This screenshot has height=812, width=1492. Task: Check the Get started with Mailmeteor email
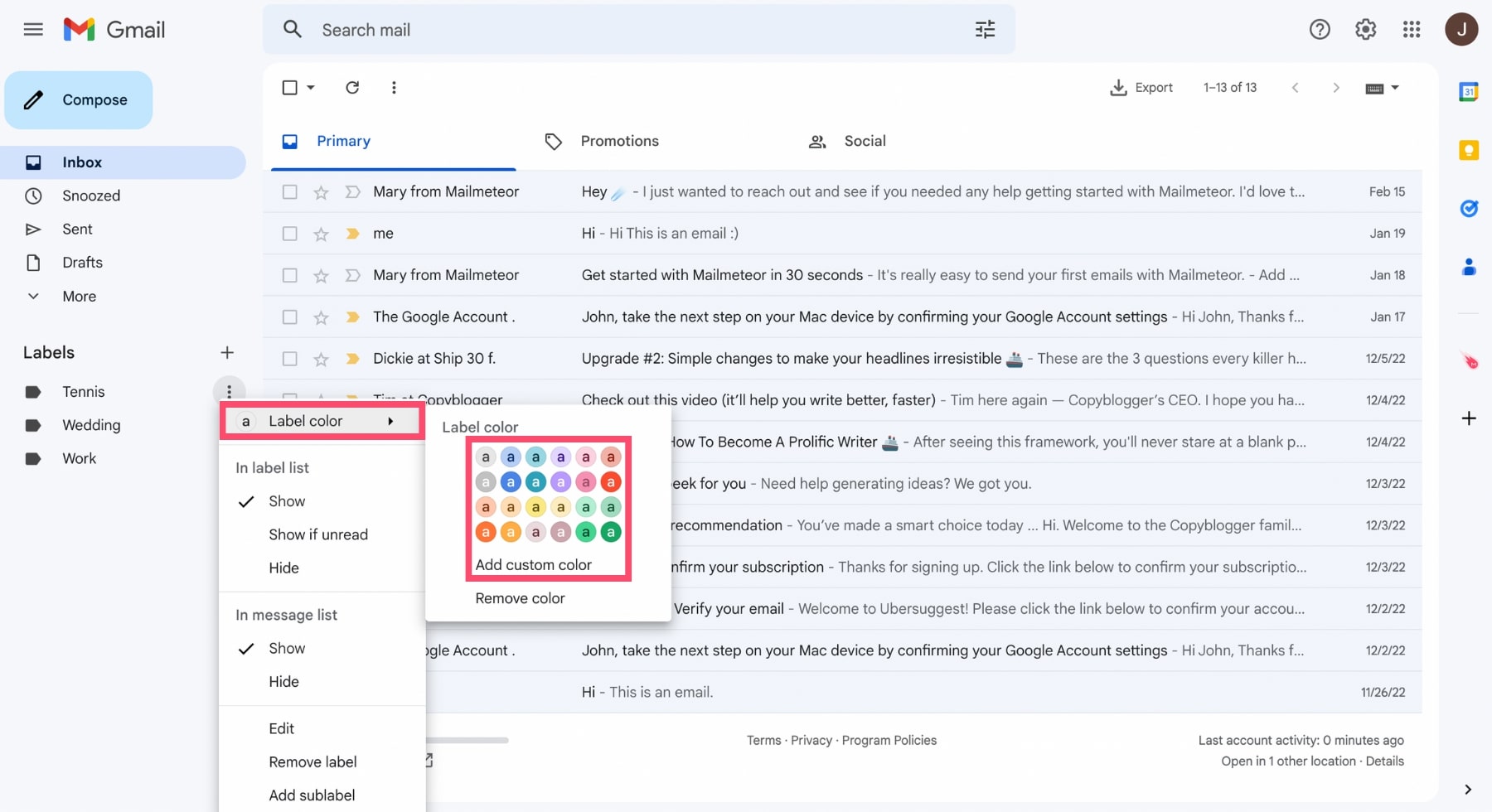pyautogui.click(x=289, y=275)
